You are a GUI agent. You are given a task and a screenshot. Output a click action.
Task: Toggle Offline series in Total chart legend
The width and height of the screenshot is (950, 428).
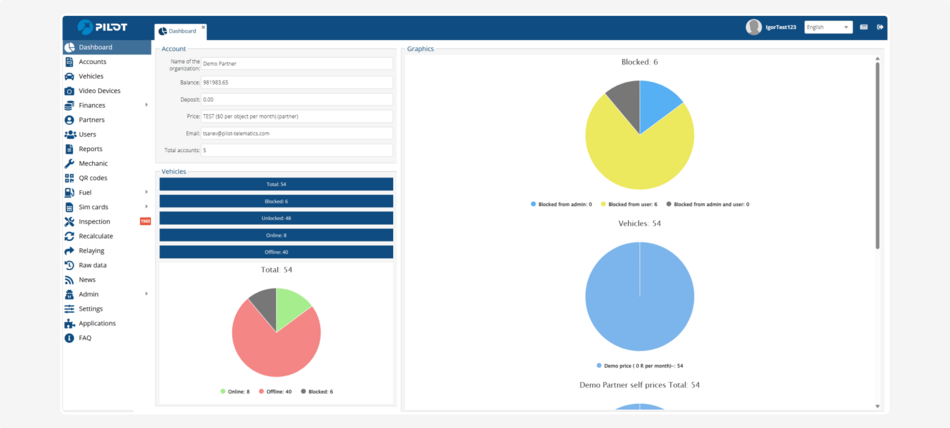point(275,391)
